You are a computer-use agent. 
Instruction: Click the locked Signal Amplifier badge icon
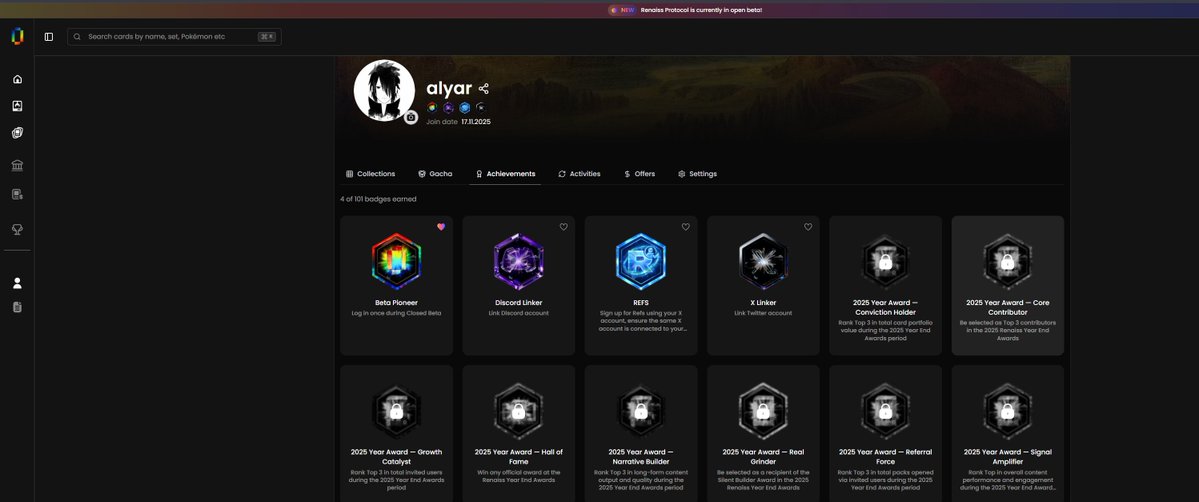click(x=1008, y=411)
